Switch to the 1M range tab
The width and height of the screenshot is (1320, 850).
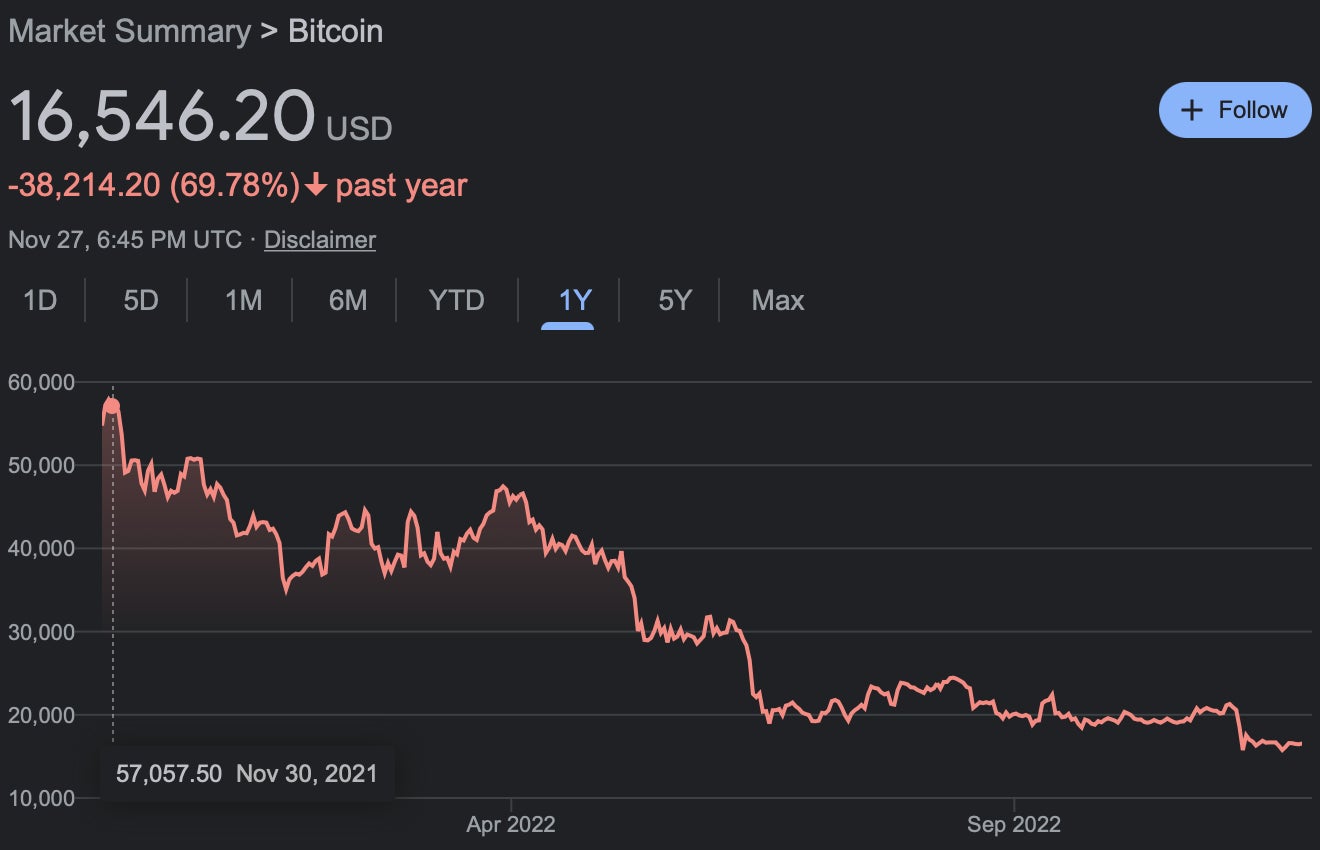[x=243, y=300]
